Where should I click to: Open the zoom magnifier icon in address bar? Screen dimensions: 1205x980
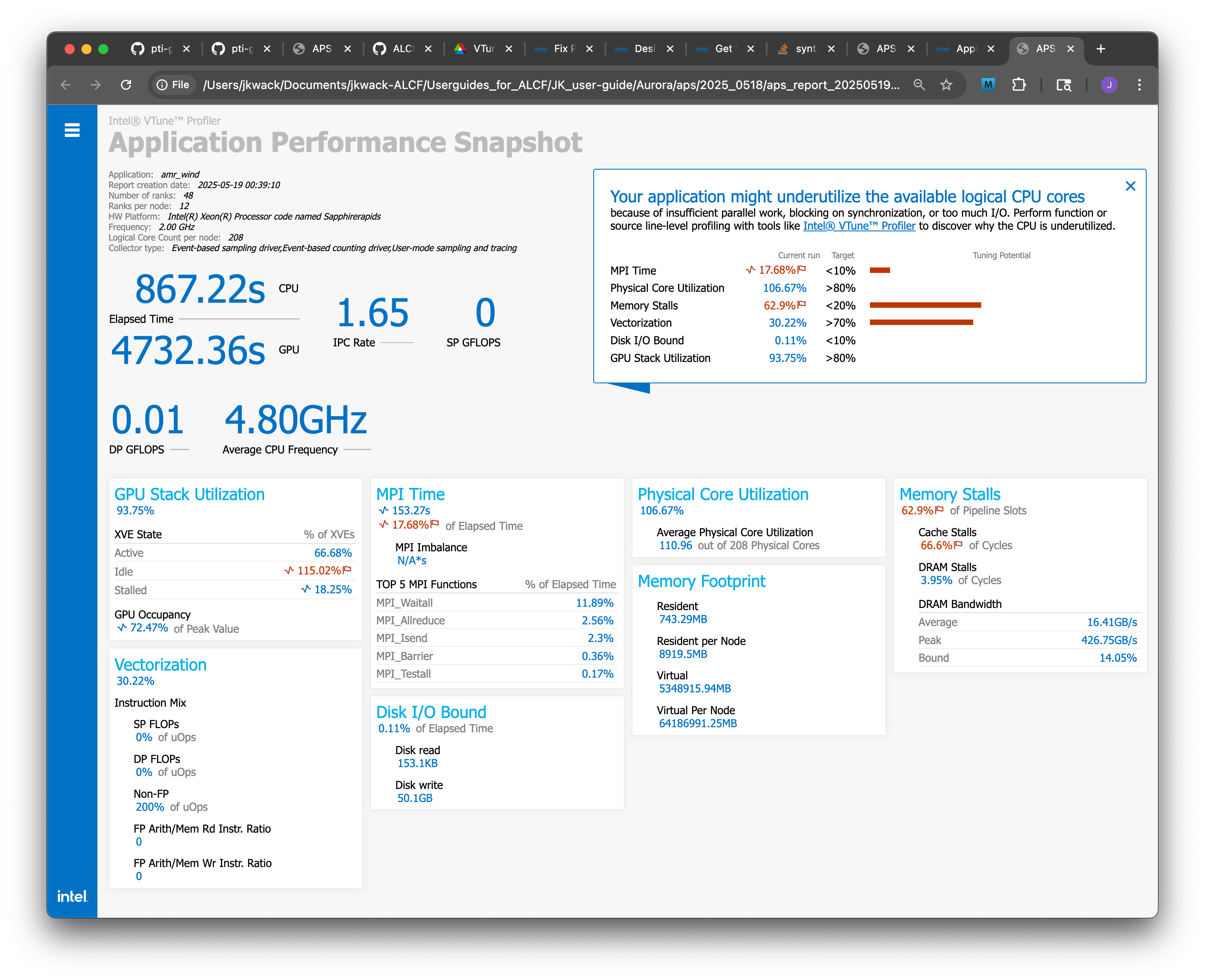tap(919, 85)
